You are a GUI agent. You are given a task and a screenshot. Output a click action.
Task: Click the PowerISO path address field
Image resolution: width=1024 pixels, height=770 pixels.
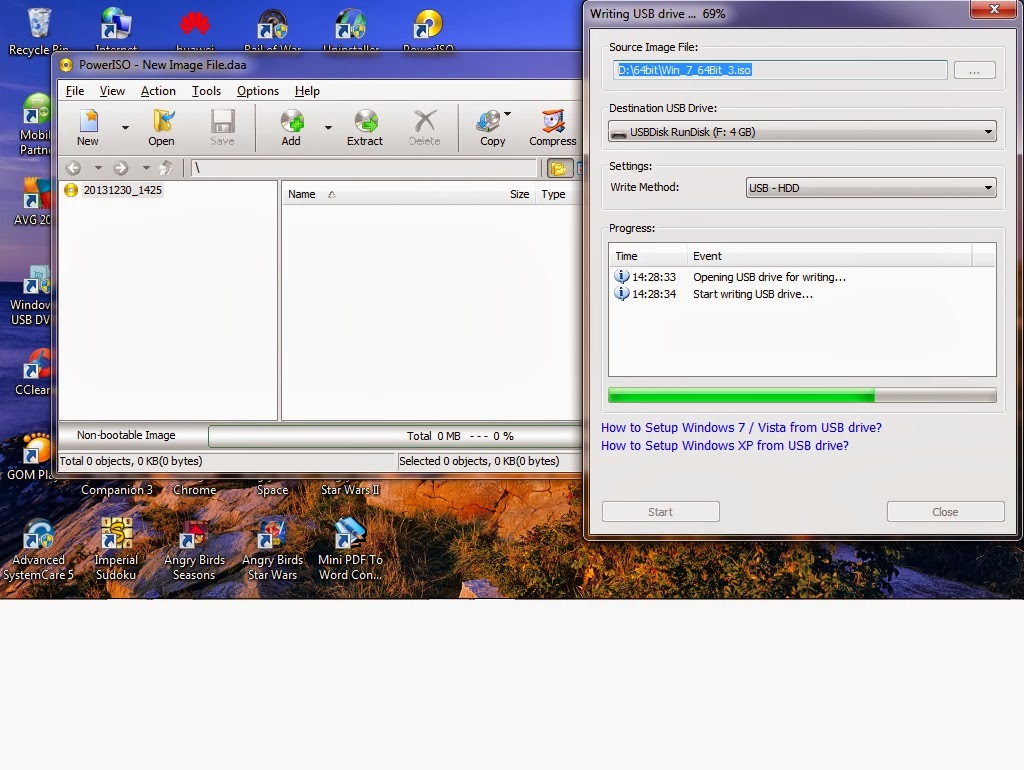point(364,168)
